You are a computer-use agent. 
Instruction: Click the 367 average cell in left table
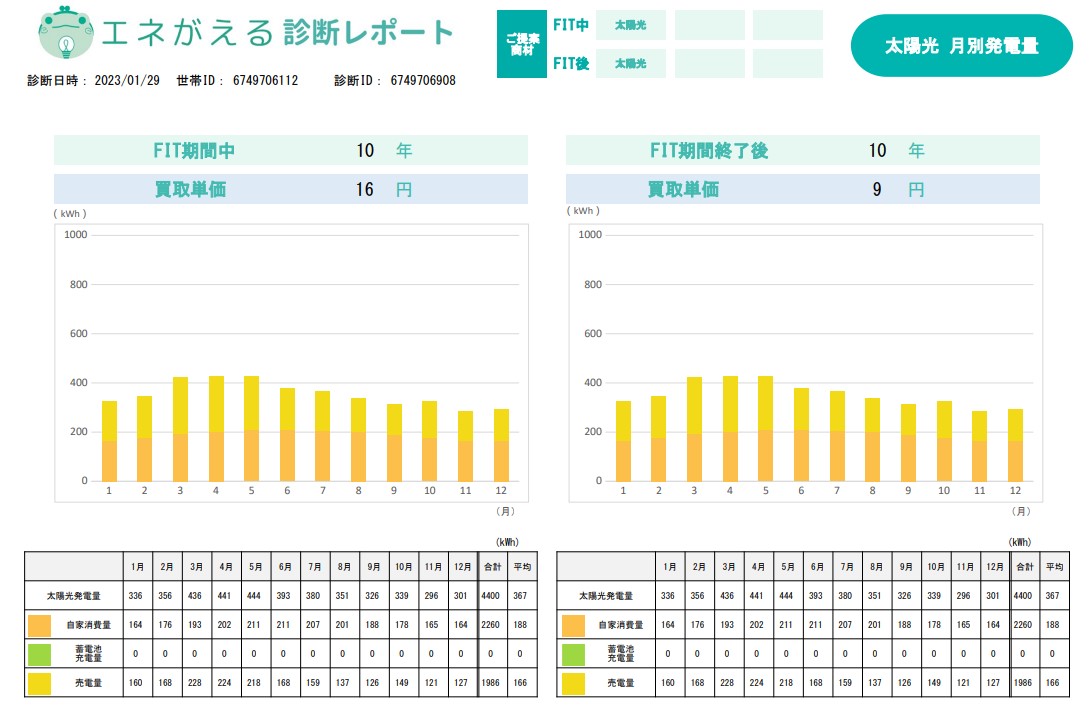point(520,596)
